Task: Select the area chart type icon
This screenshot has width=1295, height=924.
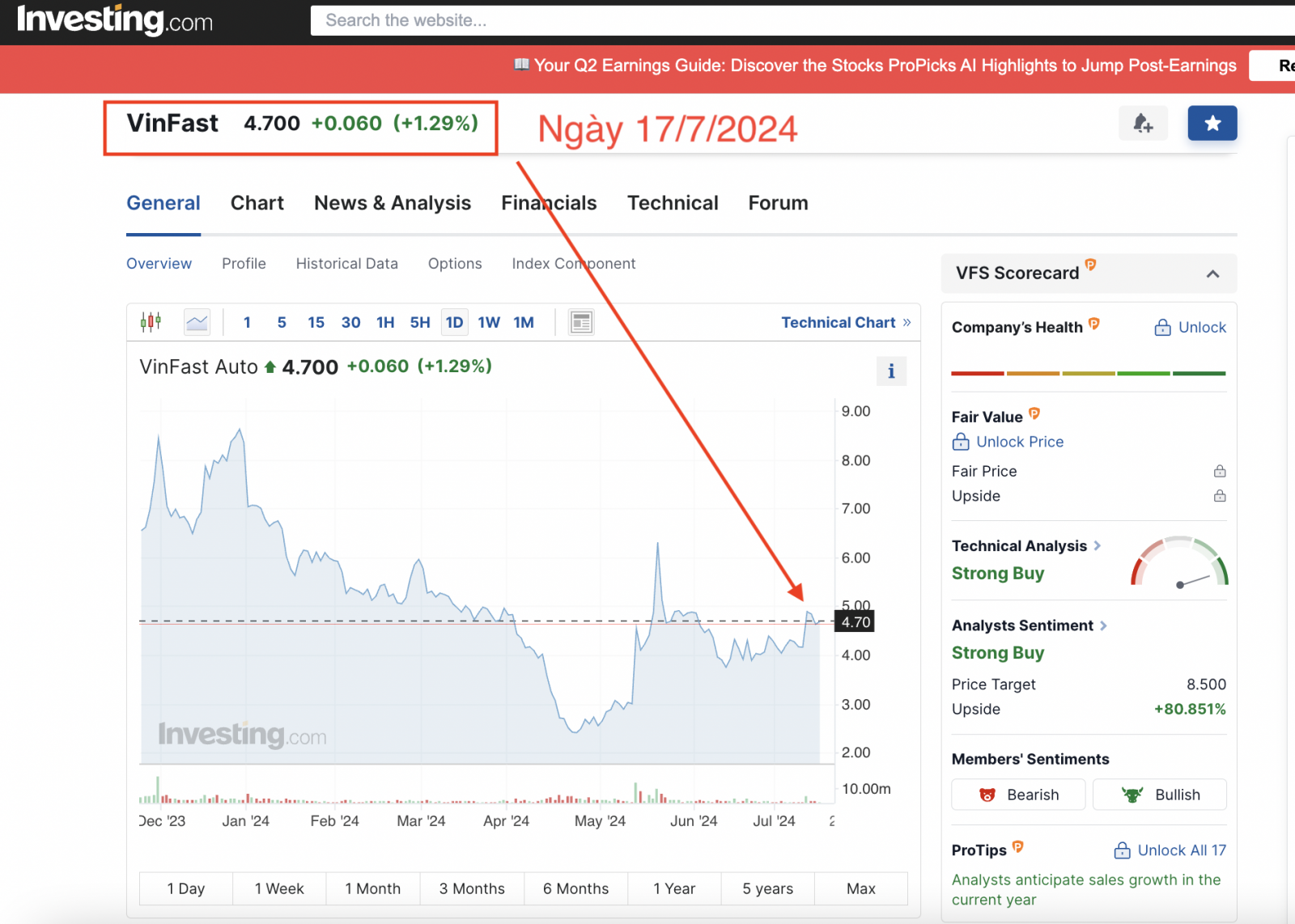Action: pyautogui.click(x=197, y=322)
